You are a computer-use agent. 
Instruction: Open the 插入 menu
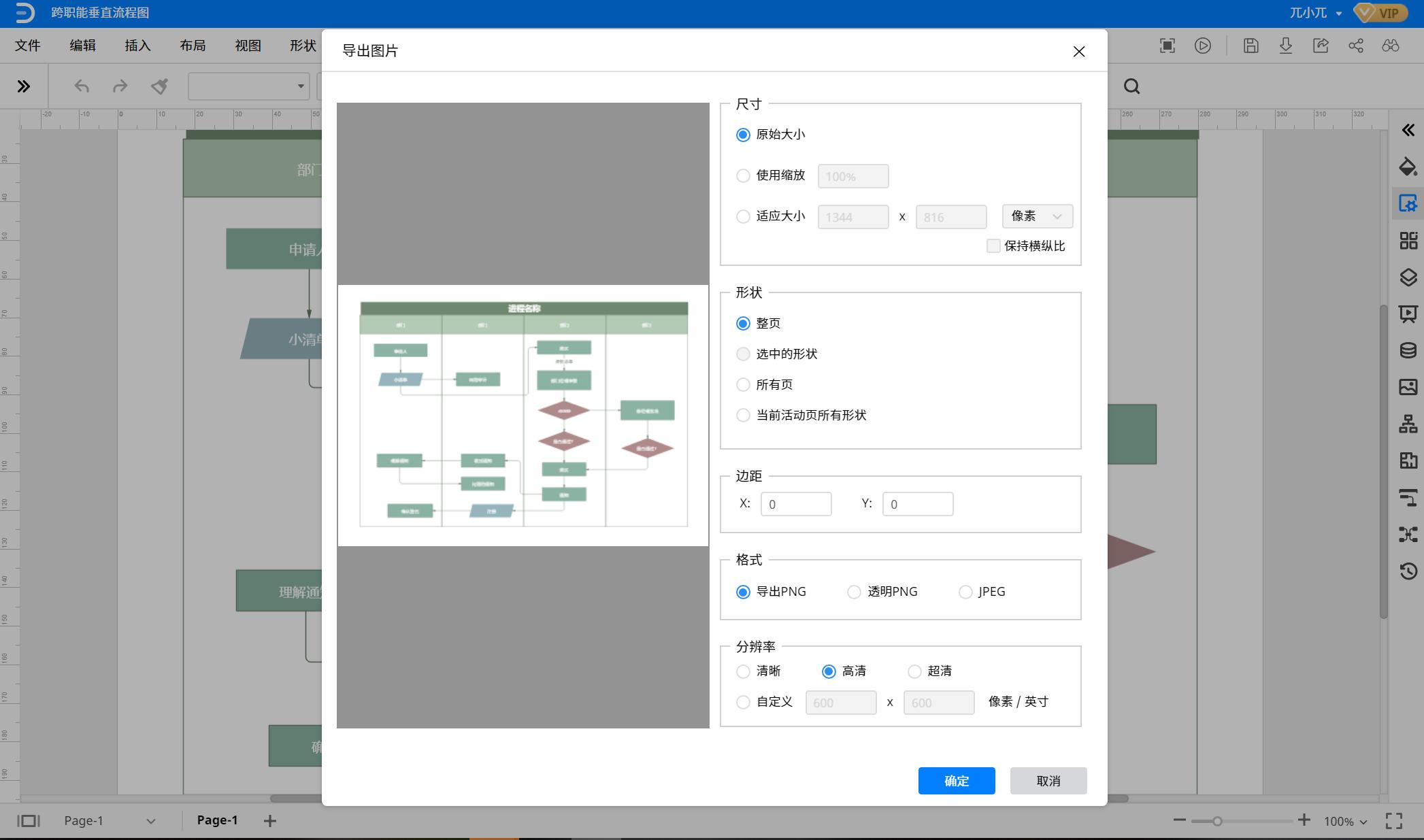[x=136, y=46]
